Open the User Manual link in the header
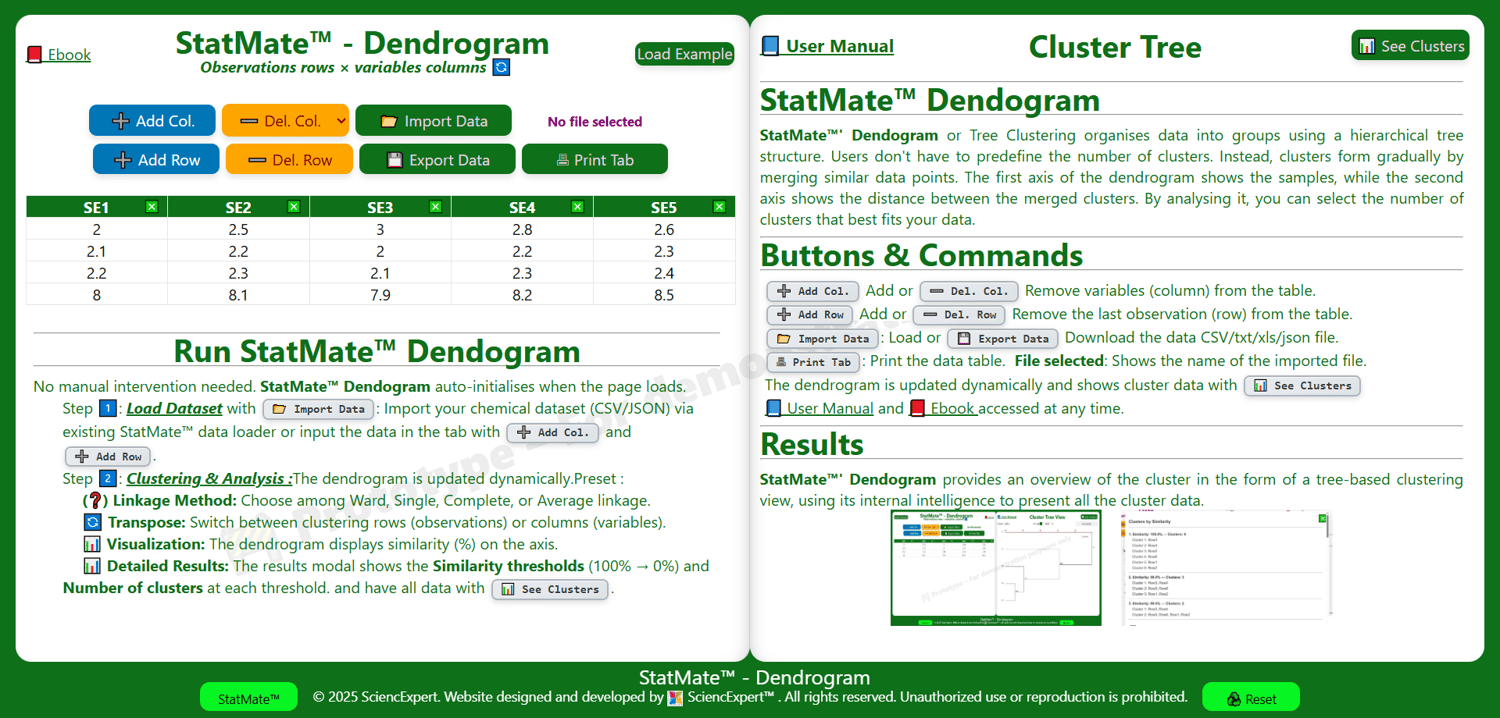The image size is (1500, 718). [x=827, y=46]
